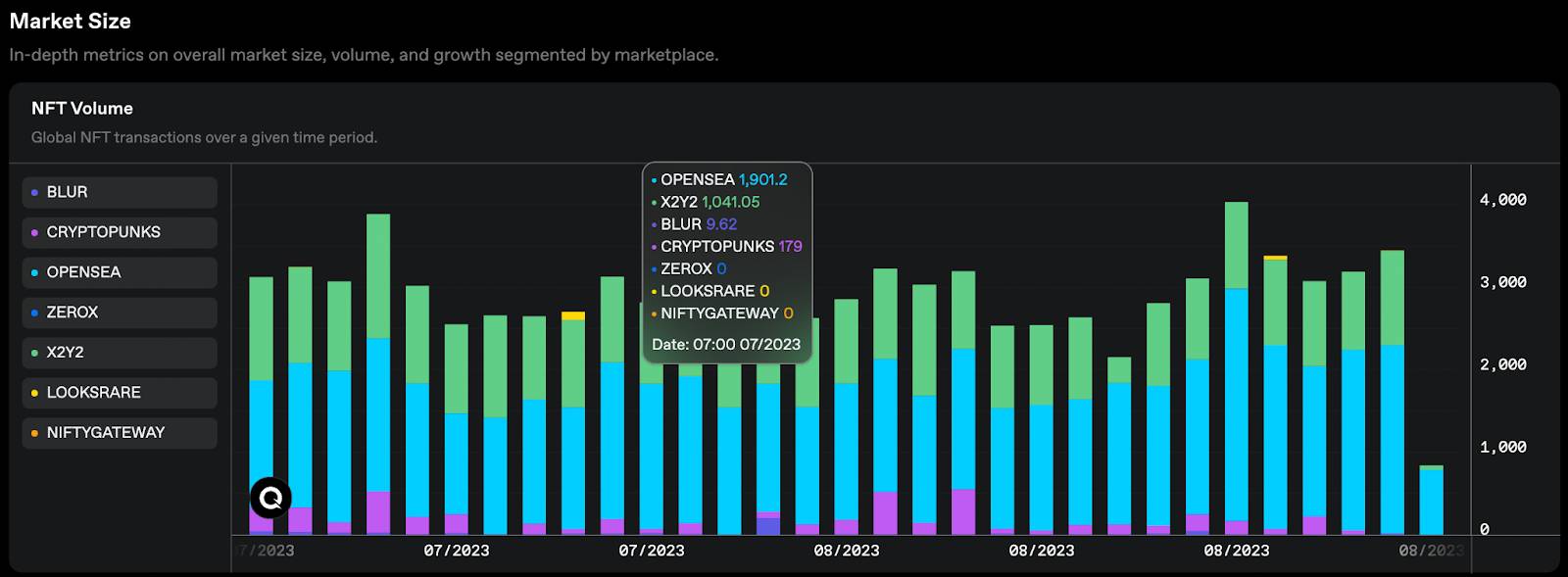Click the dark blue BLUR segment in chart
This screenshot has height=577, width=1568.
768,526
